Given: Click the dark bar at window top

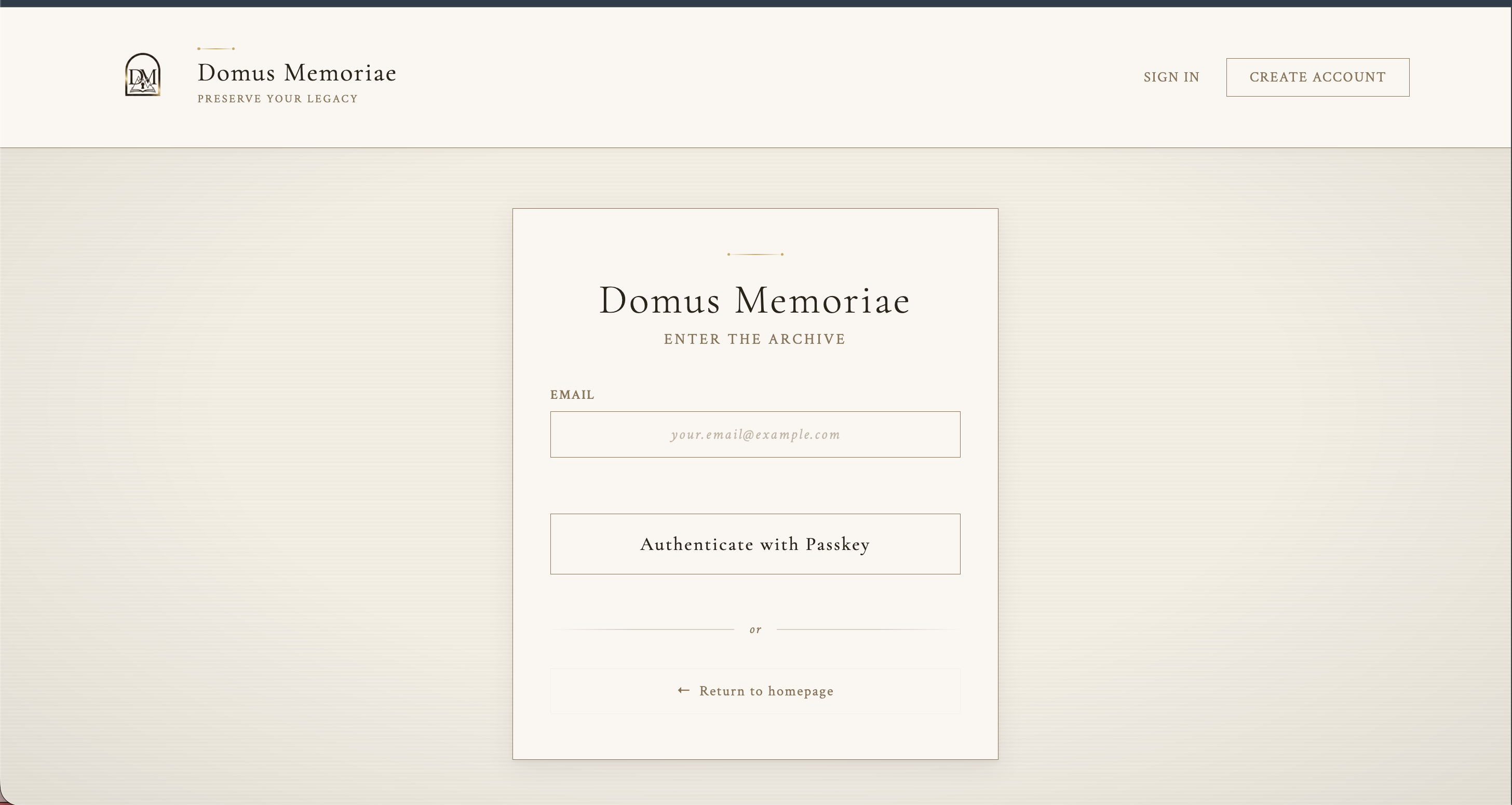Looking at the screenshot, I should click(755, 3).
